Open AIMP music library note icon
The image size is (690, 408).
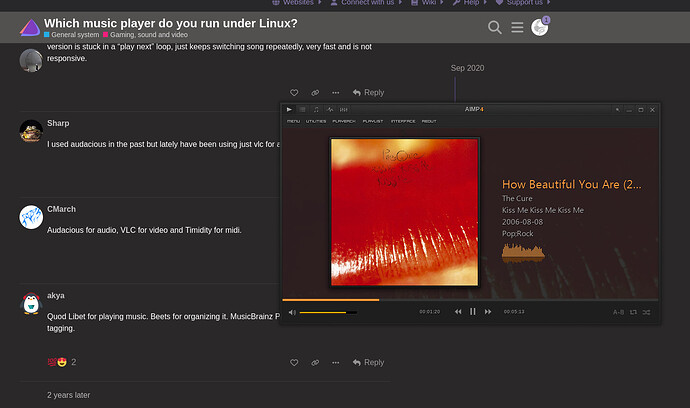(x=316, y=110)
